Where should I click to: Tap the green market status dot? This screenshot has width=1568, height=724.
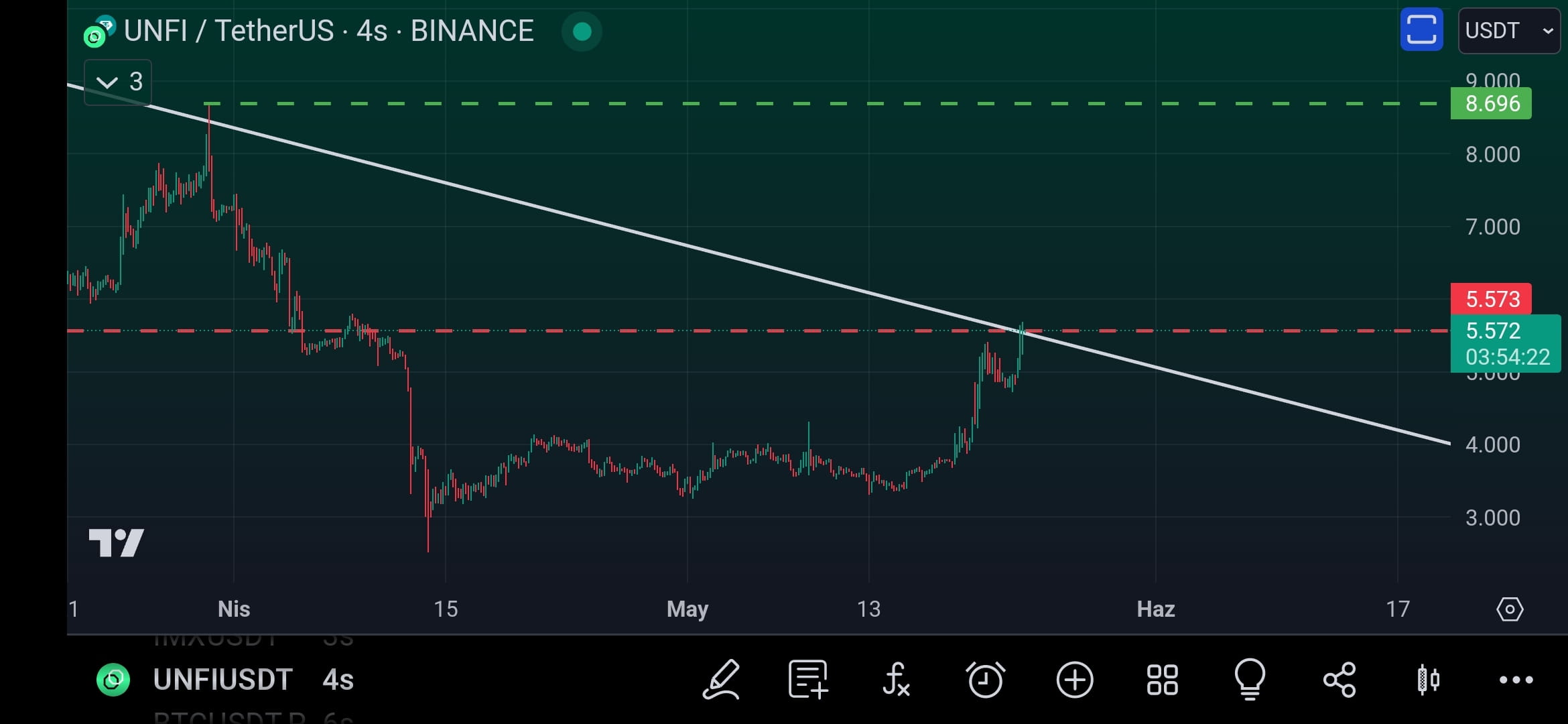pos(582,31)
